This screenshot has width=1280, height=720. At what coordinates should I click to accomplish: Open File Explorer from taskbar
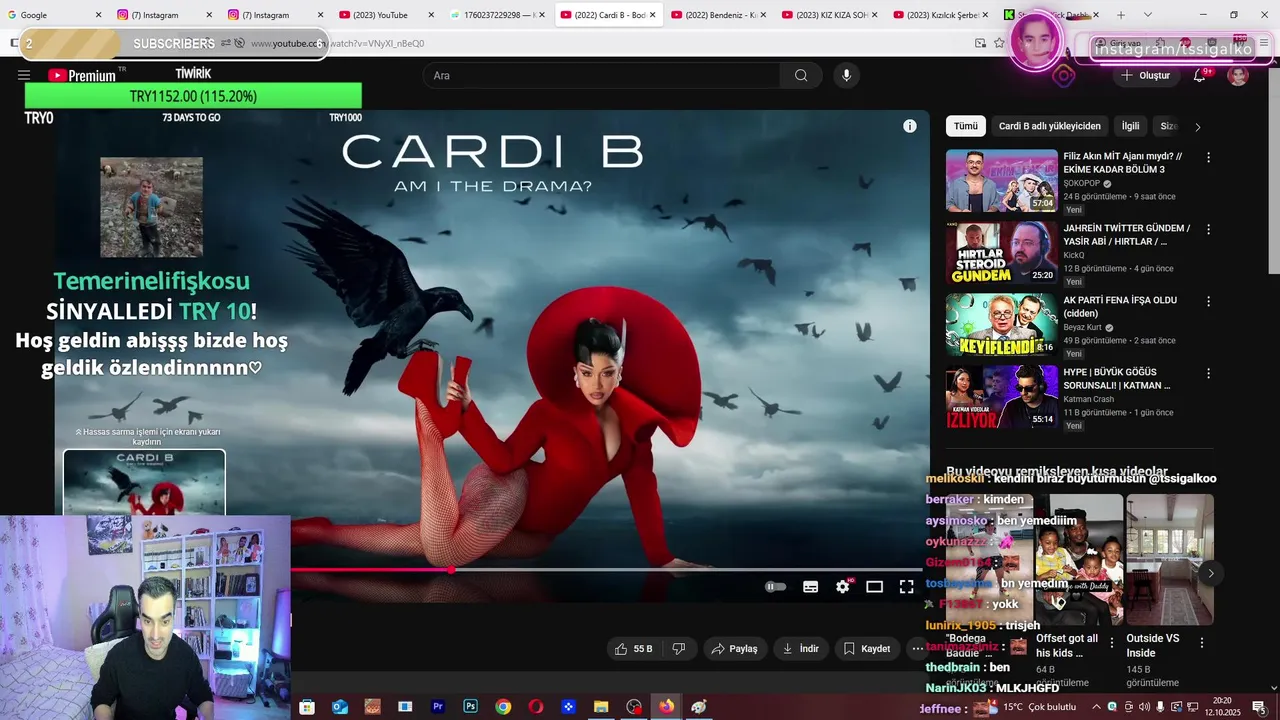pos(601,707)
